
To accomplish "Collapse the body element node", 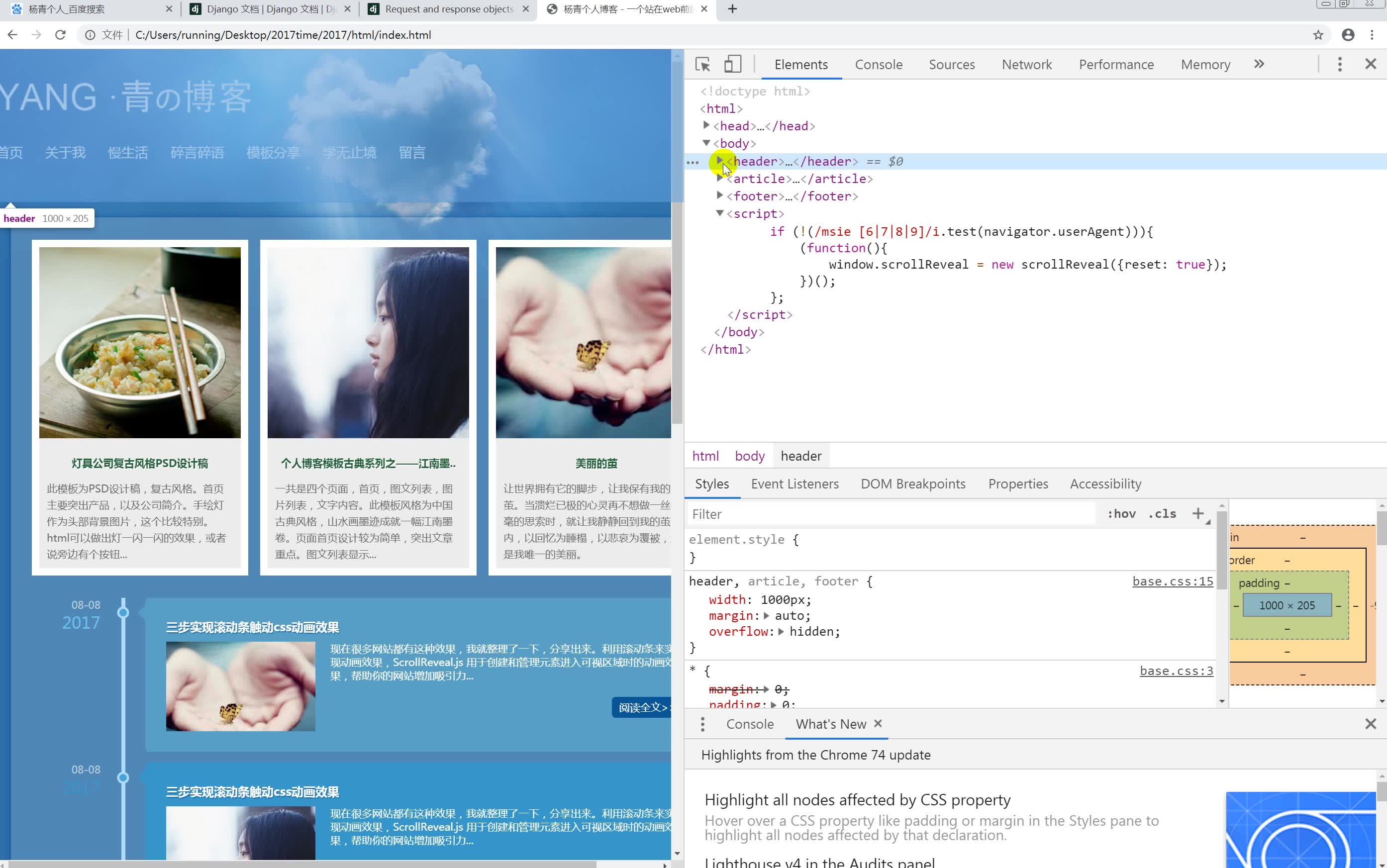I will click(x=707, y=142).
